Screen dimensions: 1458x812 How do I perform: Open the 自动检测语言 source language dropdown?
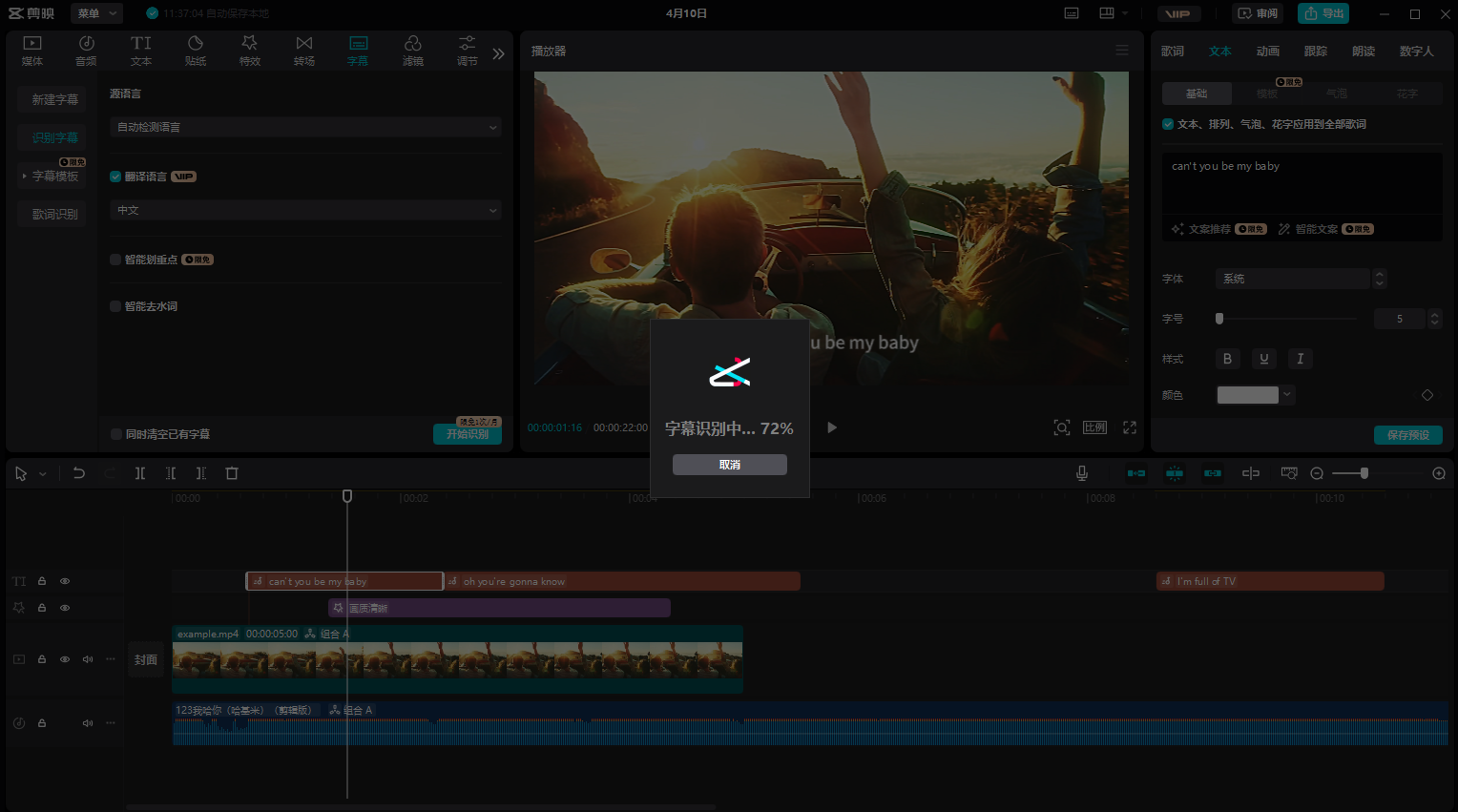(x=305, y=127)
